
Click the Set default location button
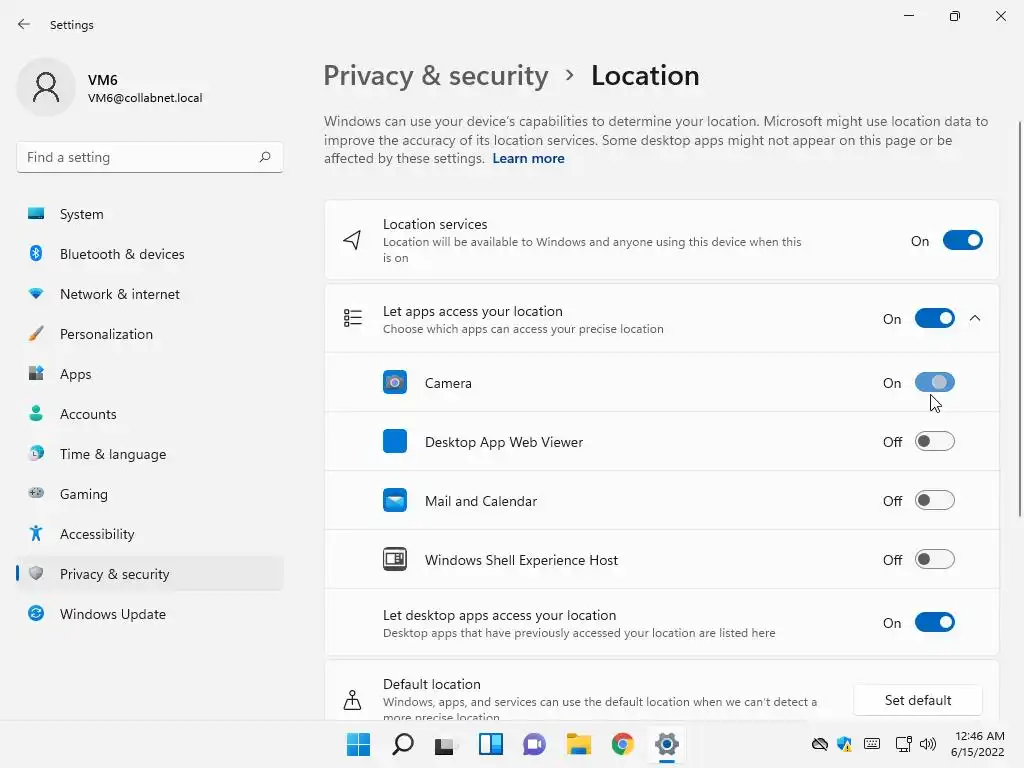tap(918, 700)
